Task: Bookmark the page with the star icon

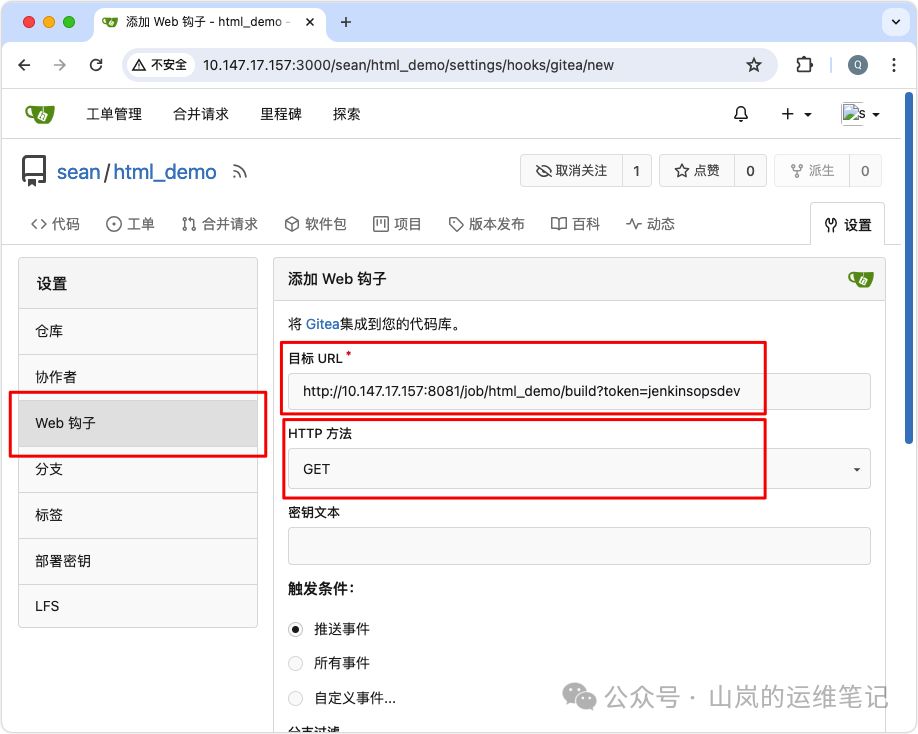Action: pos(754,64)
